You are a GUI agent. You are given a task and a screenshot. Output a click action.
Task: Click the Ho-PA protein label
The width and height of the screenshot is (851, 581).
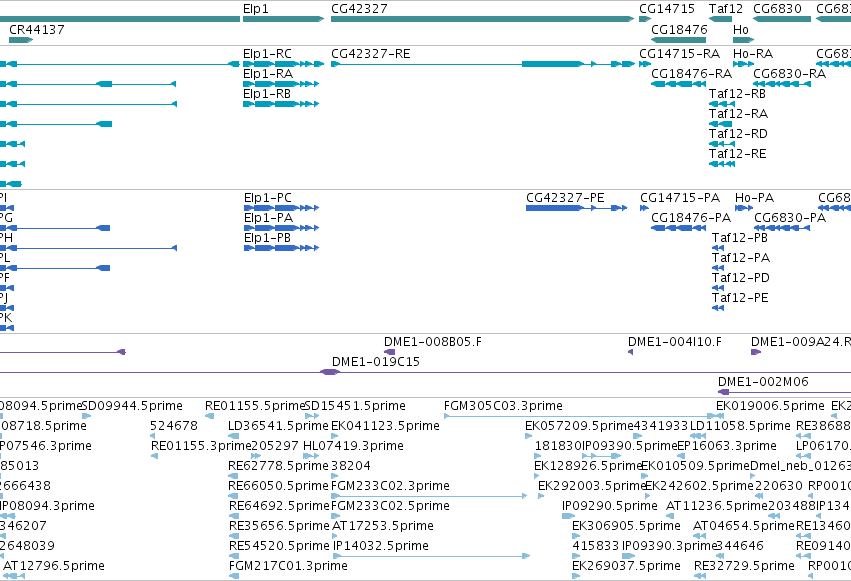point(754,197)
